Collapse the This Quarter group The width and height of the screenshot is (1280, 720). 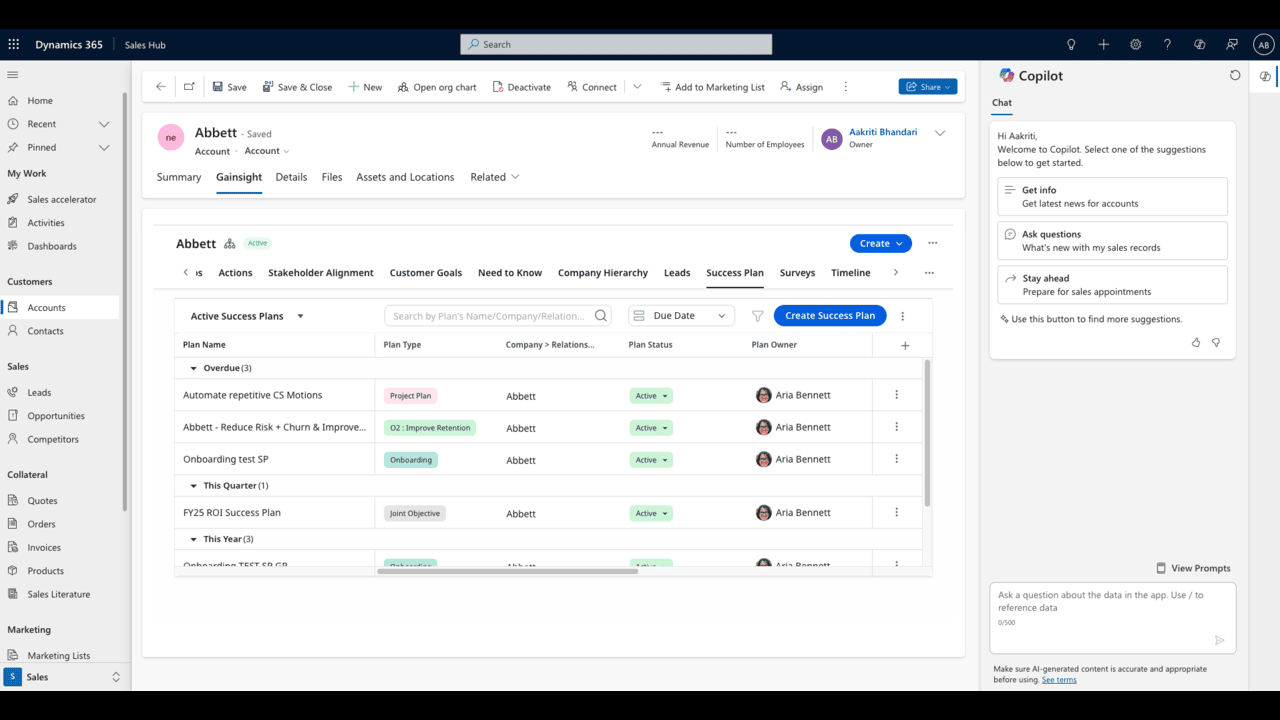(194, 486)
